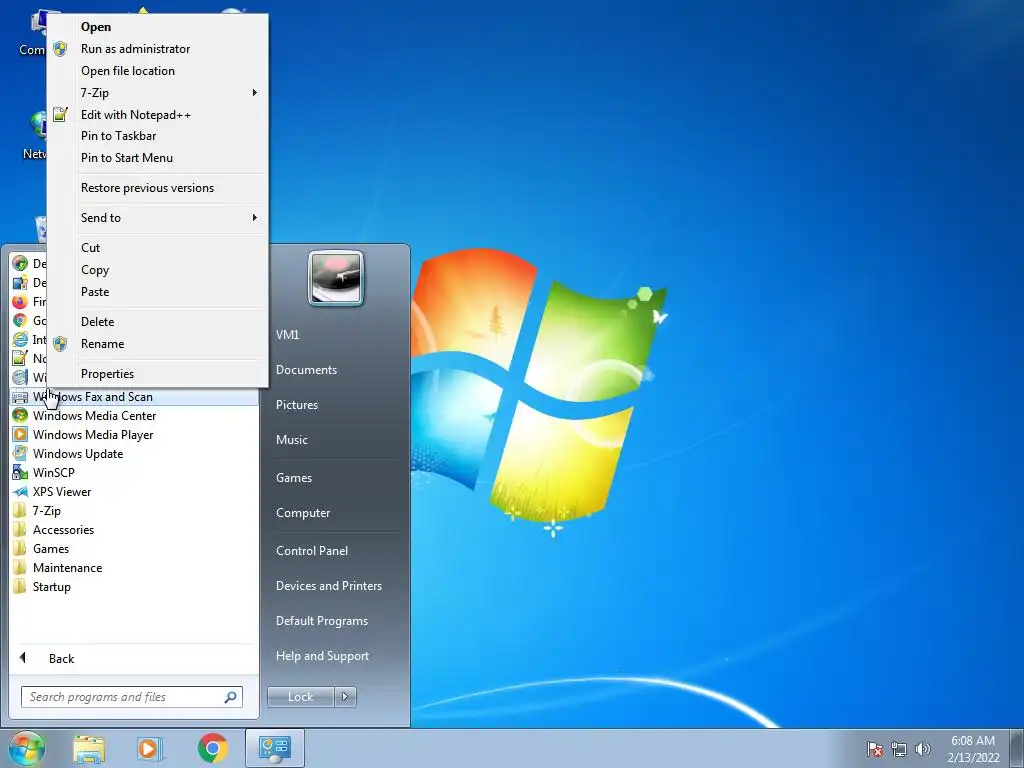This screenshot has width=1024, height=768.
Task: Click the Search programs and files box
Action: pos(132,697)
